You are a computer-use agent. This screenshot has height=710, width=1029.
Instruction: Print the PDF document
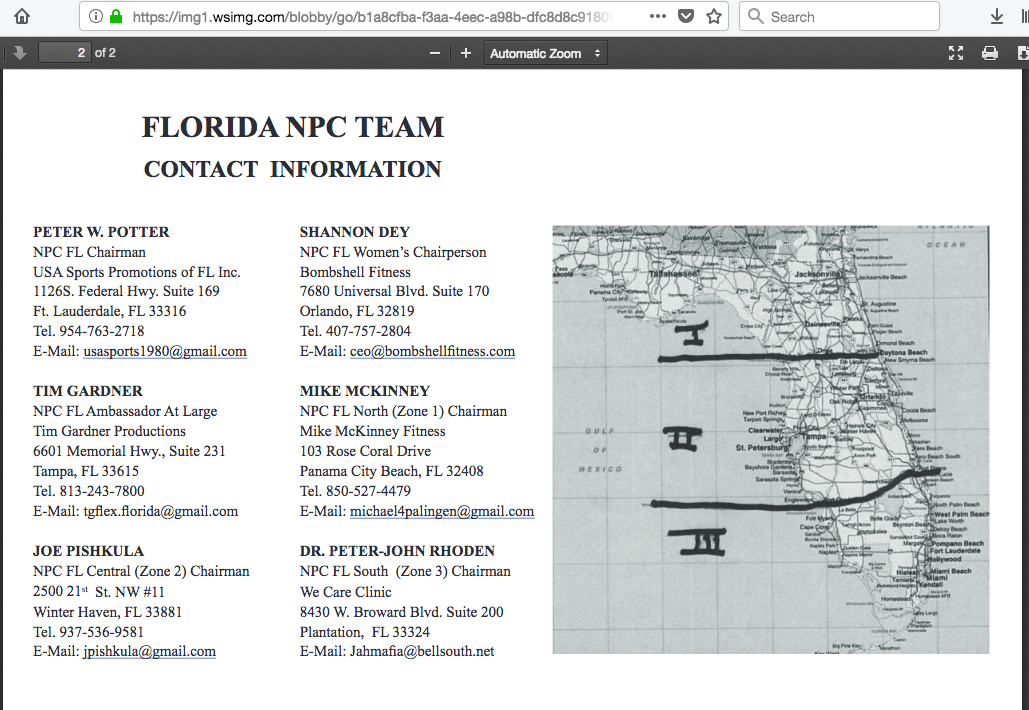pos(990,53)
